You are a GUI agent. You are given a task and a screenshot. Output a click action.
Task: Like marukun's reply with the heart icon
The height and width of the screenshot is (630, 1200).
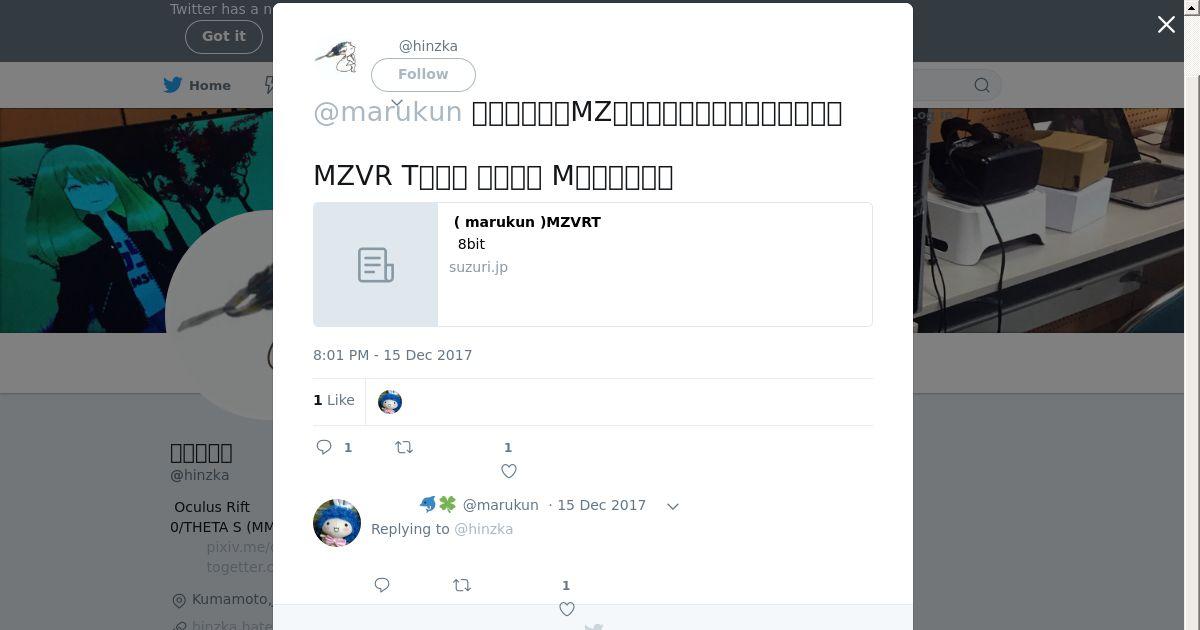(566, 609)
